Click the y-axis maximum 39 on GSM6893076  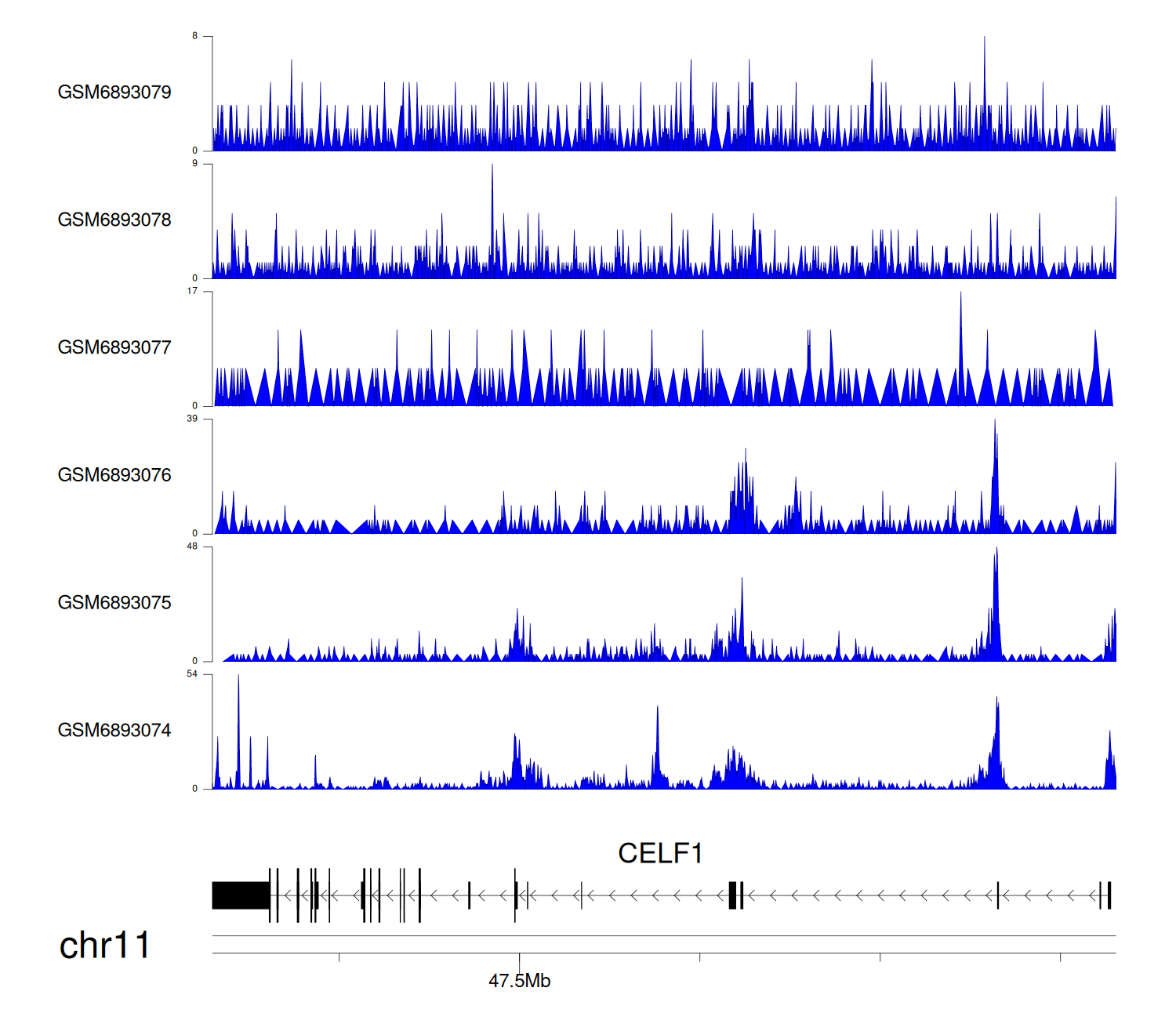click(192, 419)
